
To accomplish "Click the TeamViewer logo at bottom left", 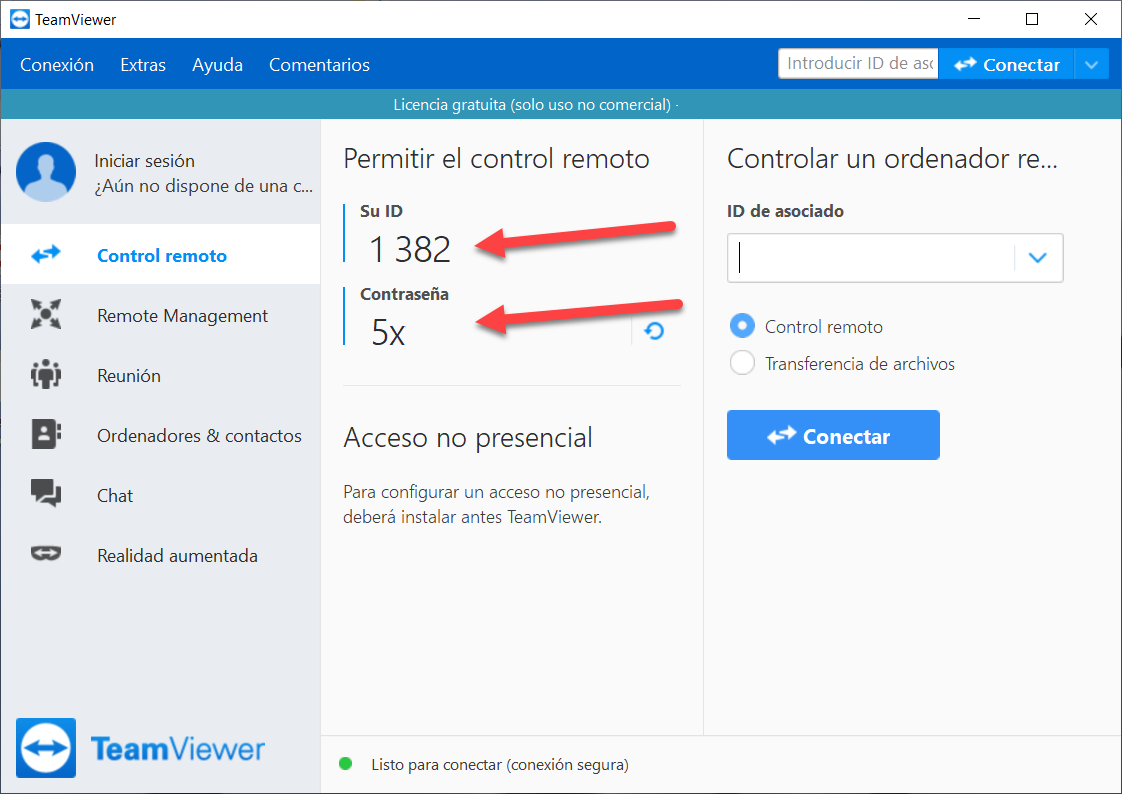I will coord(46,748).
